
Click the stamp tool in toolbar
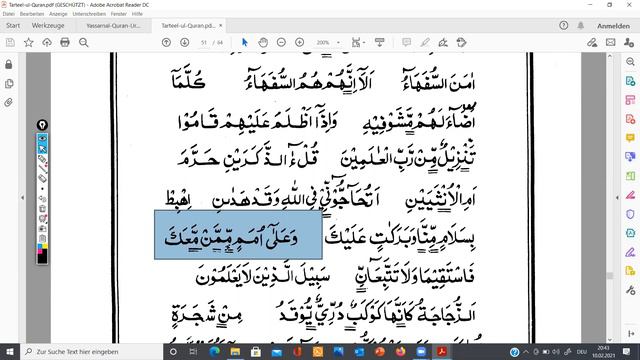(461, 42)
